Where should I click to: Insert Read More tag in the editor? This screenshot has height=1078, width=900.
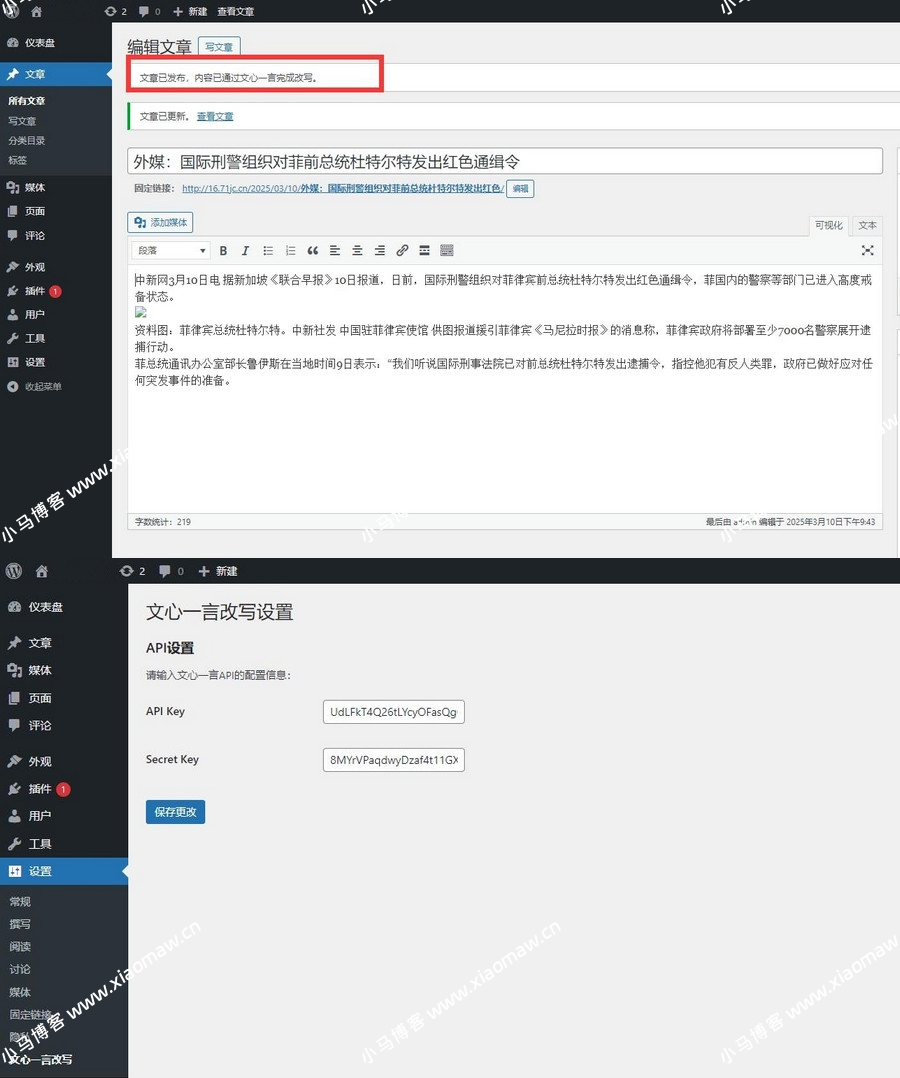[424, 251]
